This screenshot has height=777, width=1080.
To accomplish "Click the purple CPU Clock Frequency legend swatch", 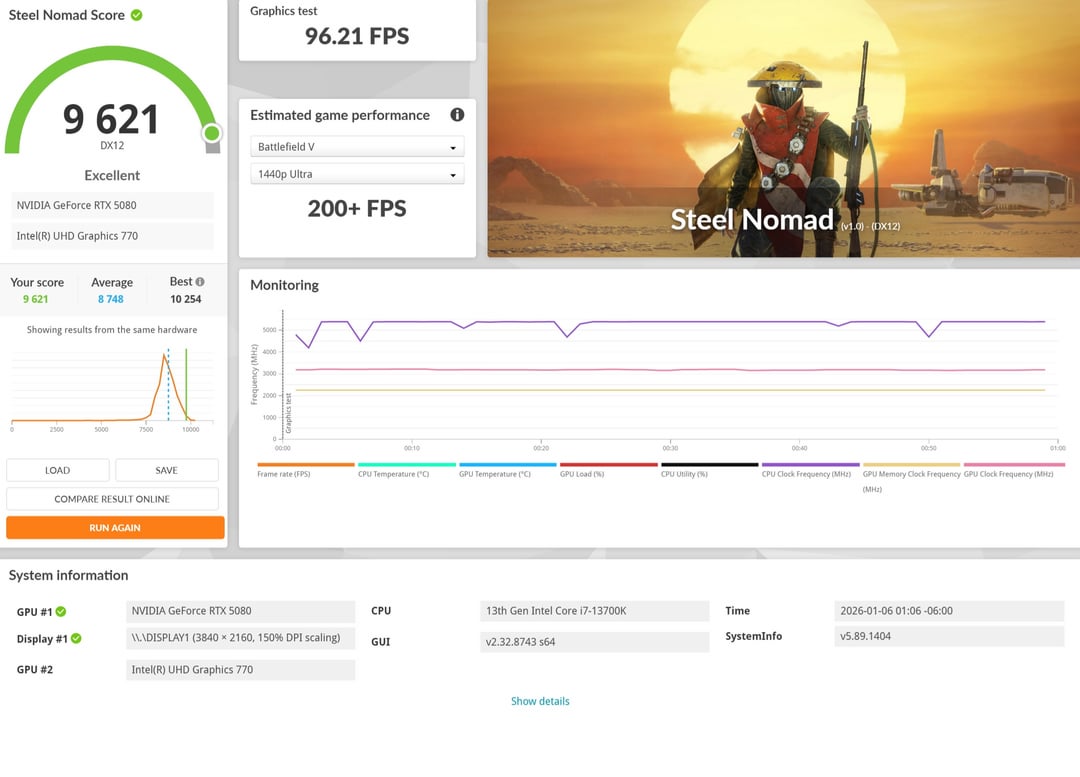I will [x=810, y=465].
